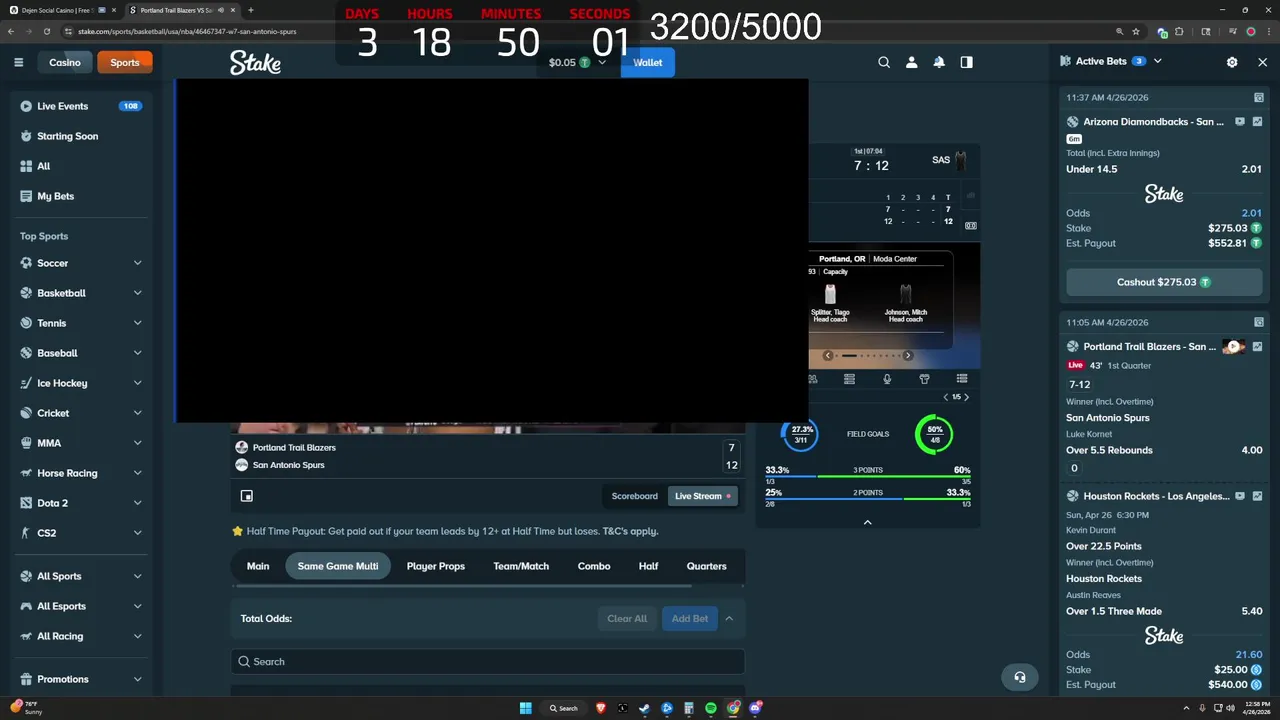This screenshot has height=720, width=1280.
Task: Expand the Soccer sidebar category
Action: coord(137,263)
